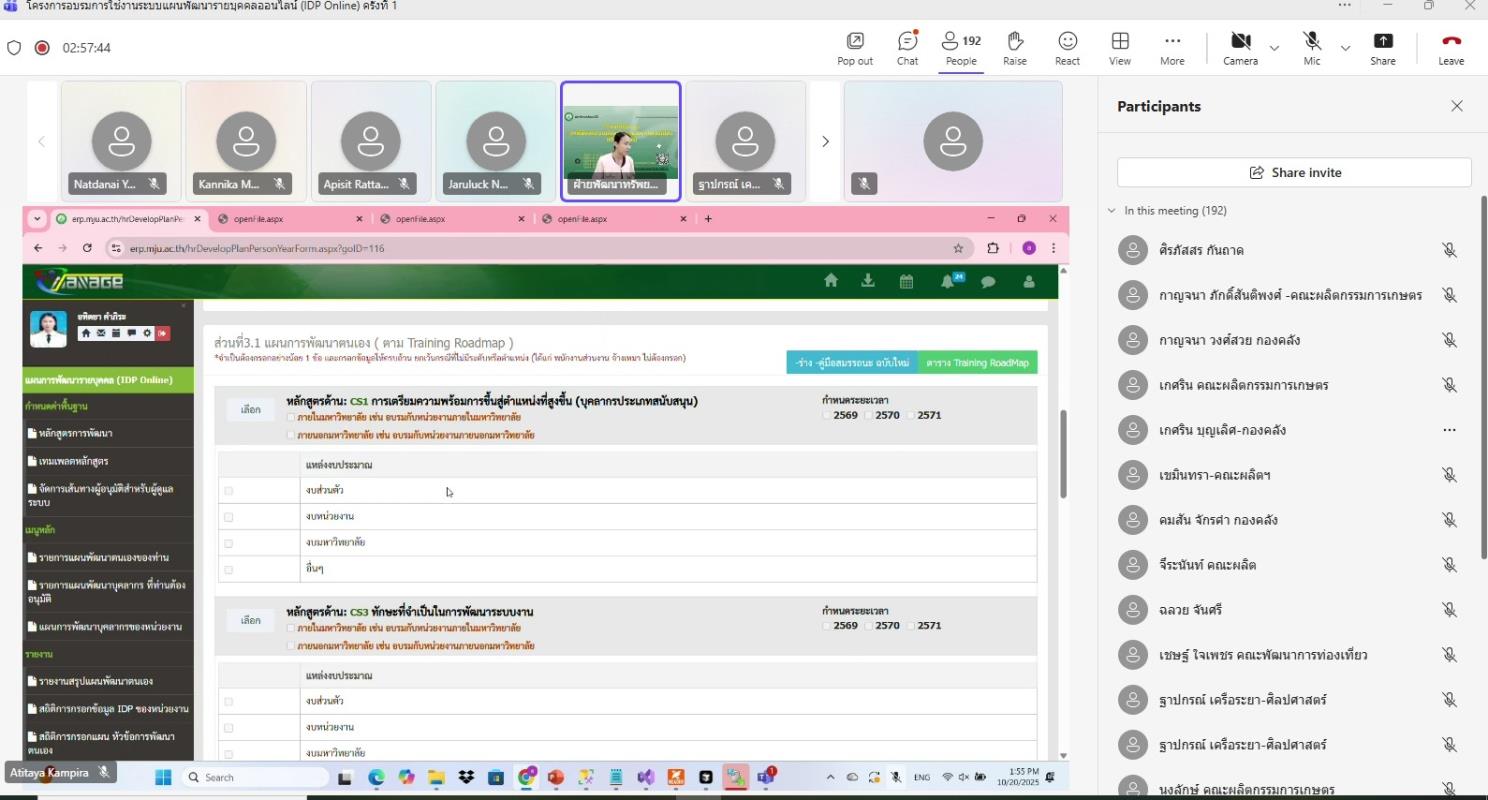Click the red Leave call icon
Image resolution: width=1488 pixels, height=800 pixels.
[x=1450, y=47]
